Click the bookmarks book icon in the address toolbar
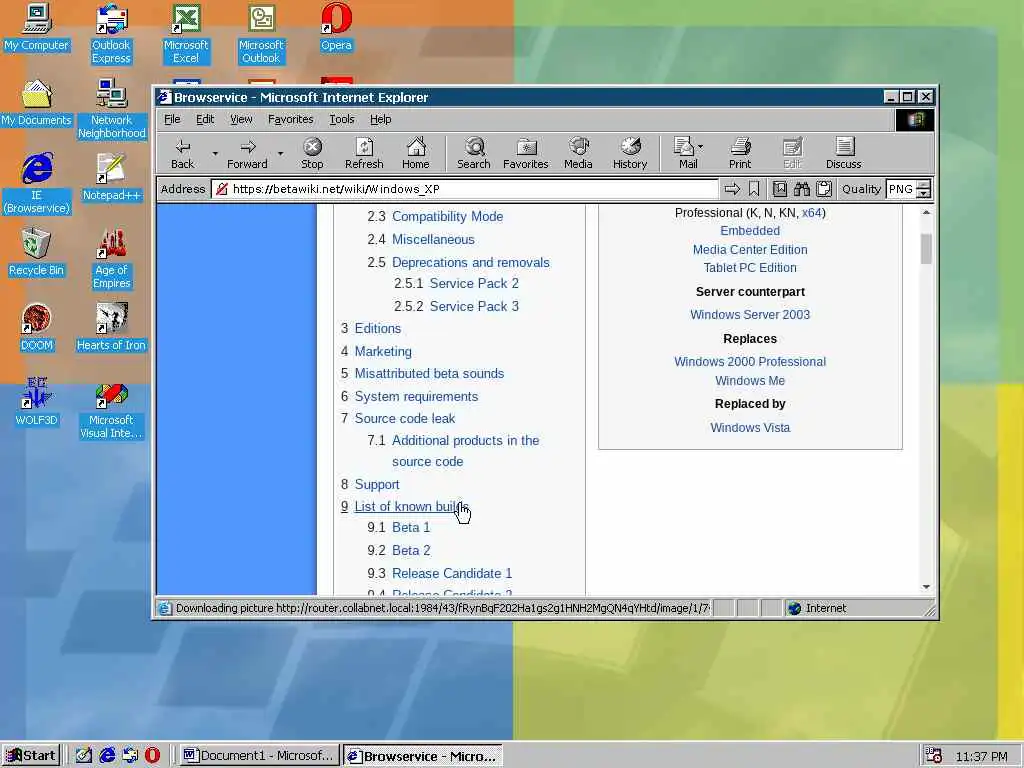Image resolution: width=1024 pixels, height=768 pixels. tap(780, 189)
